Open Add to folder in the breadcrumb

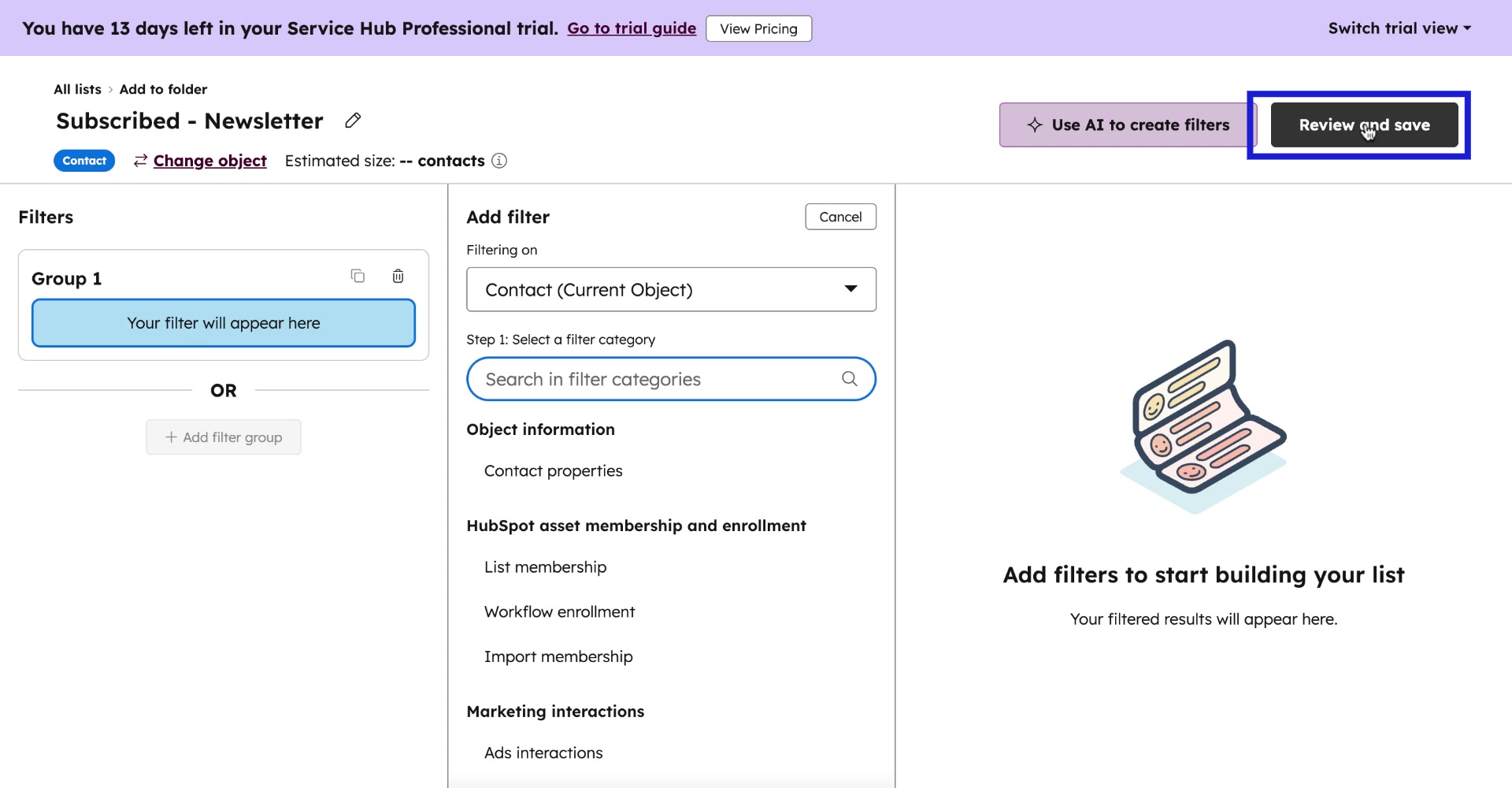pyautogui.click(x=163, y=89)
